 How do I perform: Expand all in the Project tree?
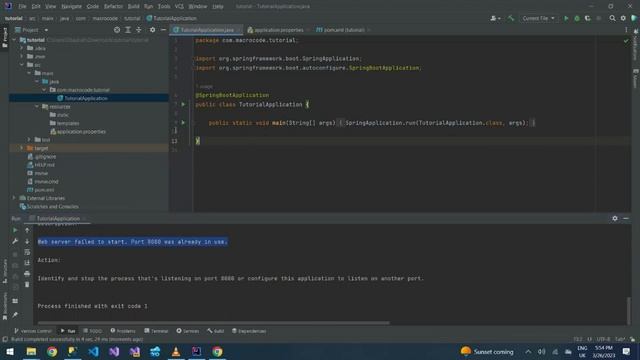click(x=128, y=30)
